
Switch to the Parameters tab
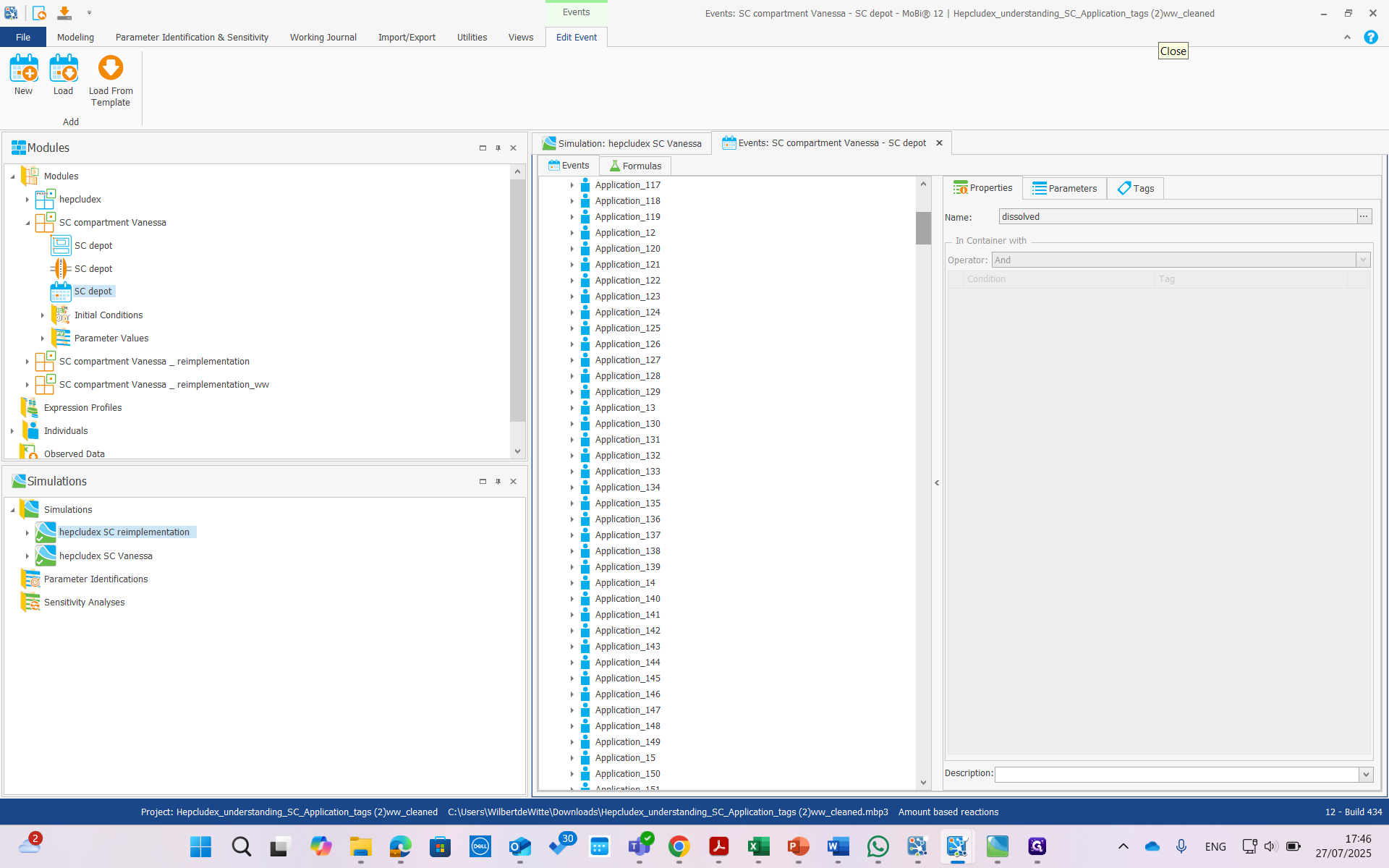click(1064, 188)
